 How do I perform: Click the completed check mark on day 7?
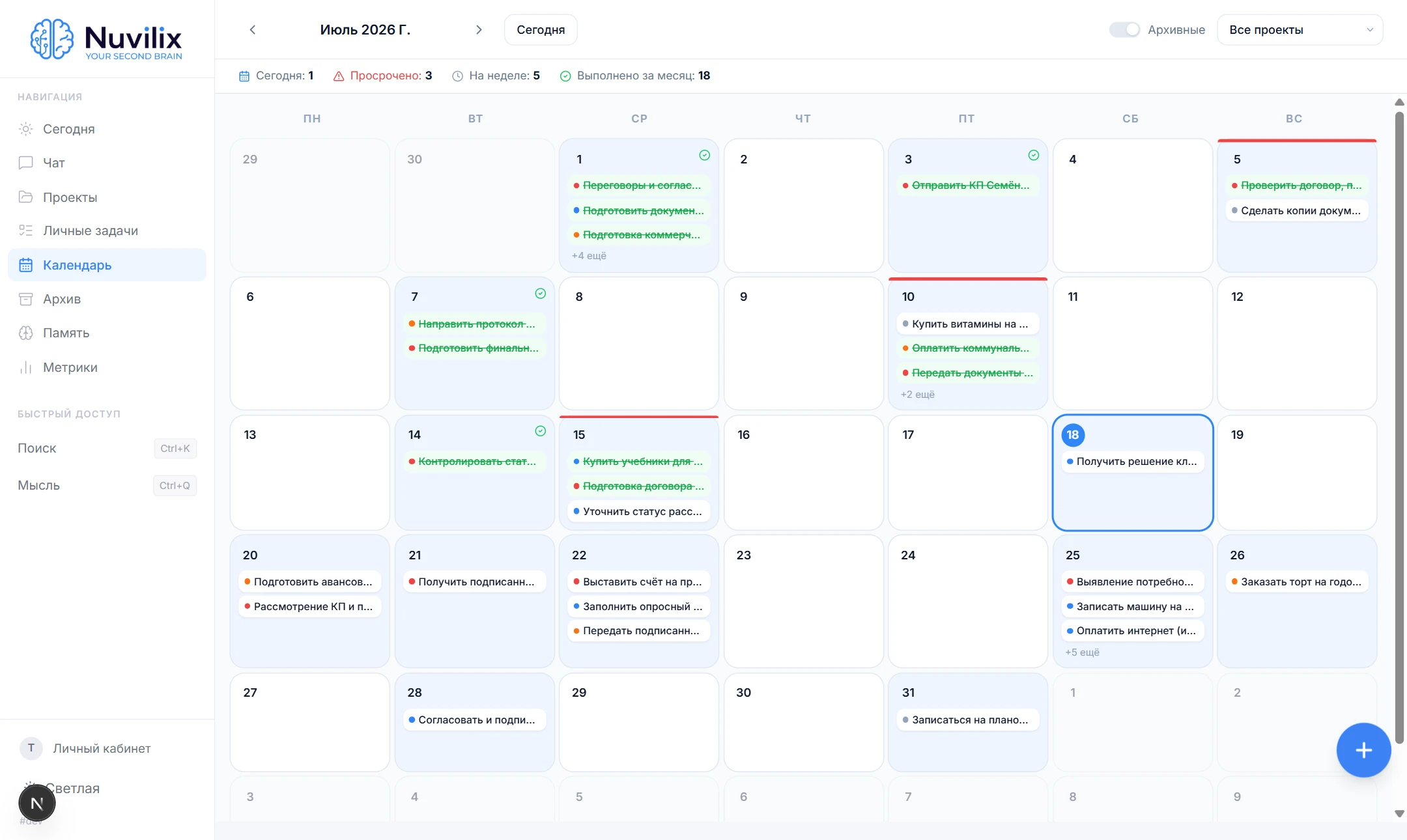pyautogui.click(x=541, y=294)
